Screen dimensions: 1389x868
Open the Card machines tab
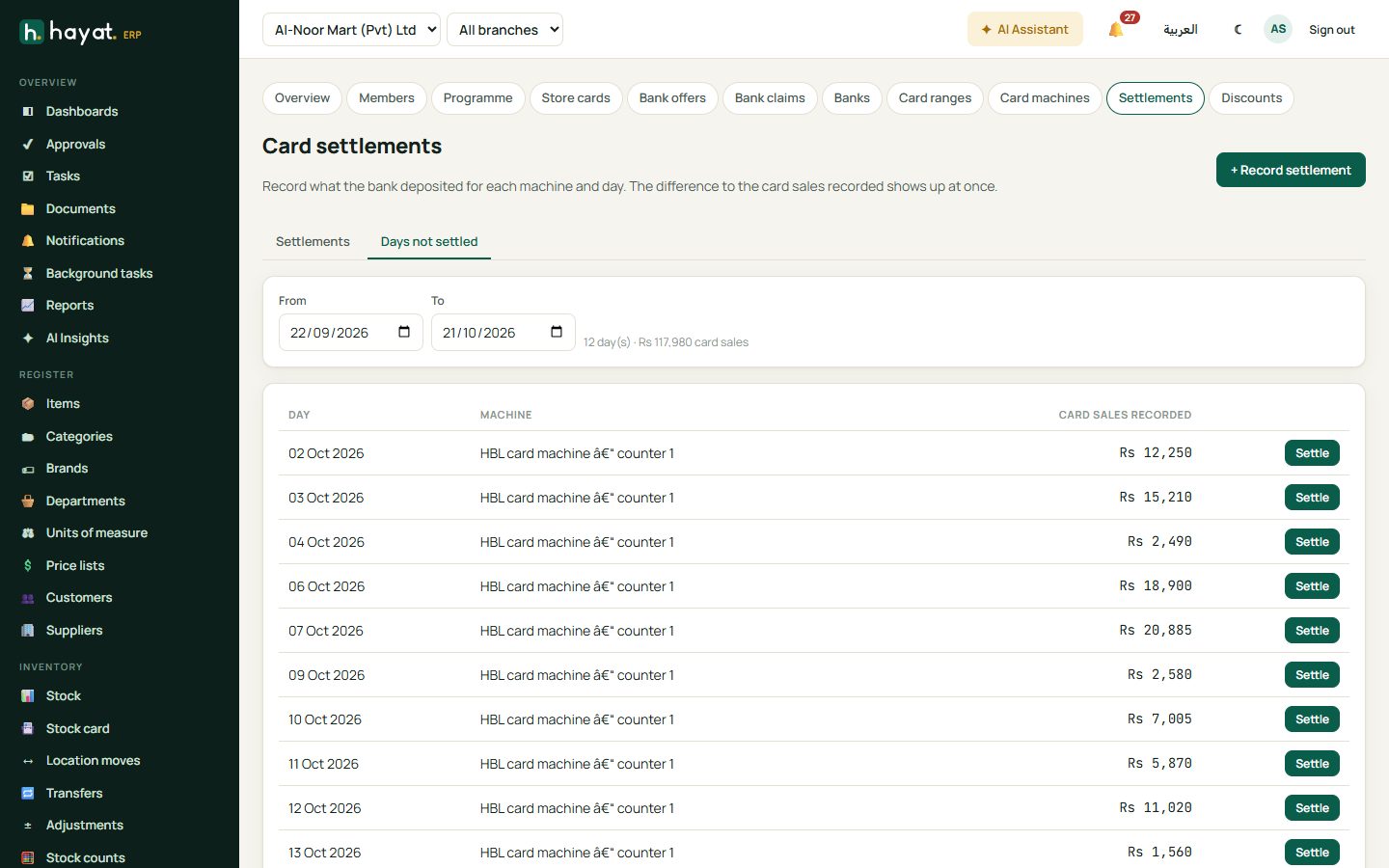(x=1045, y=98)
